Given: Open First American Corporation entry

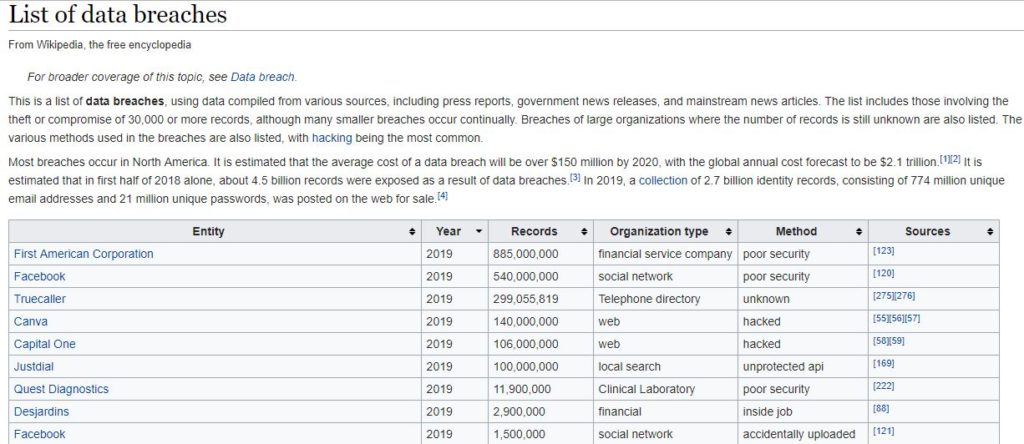Looking at the screenshot, I should coord(84,254).
